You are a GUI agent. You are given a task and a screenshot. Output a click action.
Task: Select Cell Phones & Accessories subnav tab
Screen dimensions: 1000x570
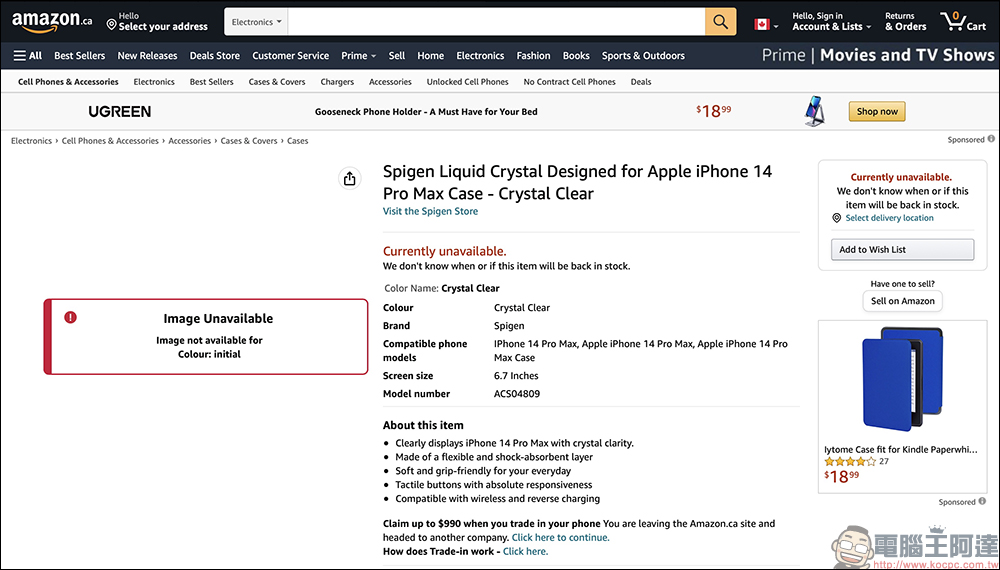tap(68, 82)
